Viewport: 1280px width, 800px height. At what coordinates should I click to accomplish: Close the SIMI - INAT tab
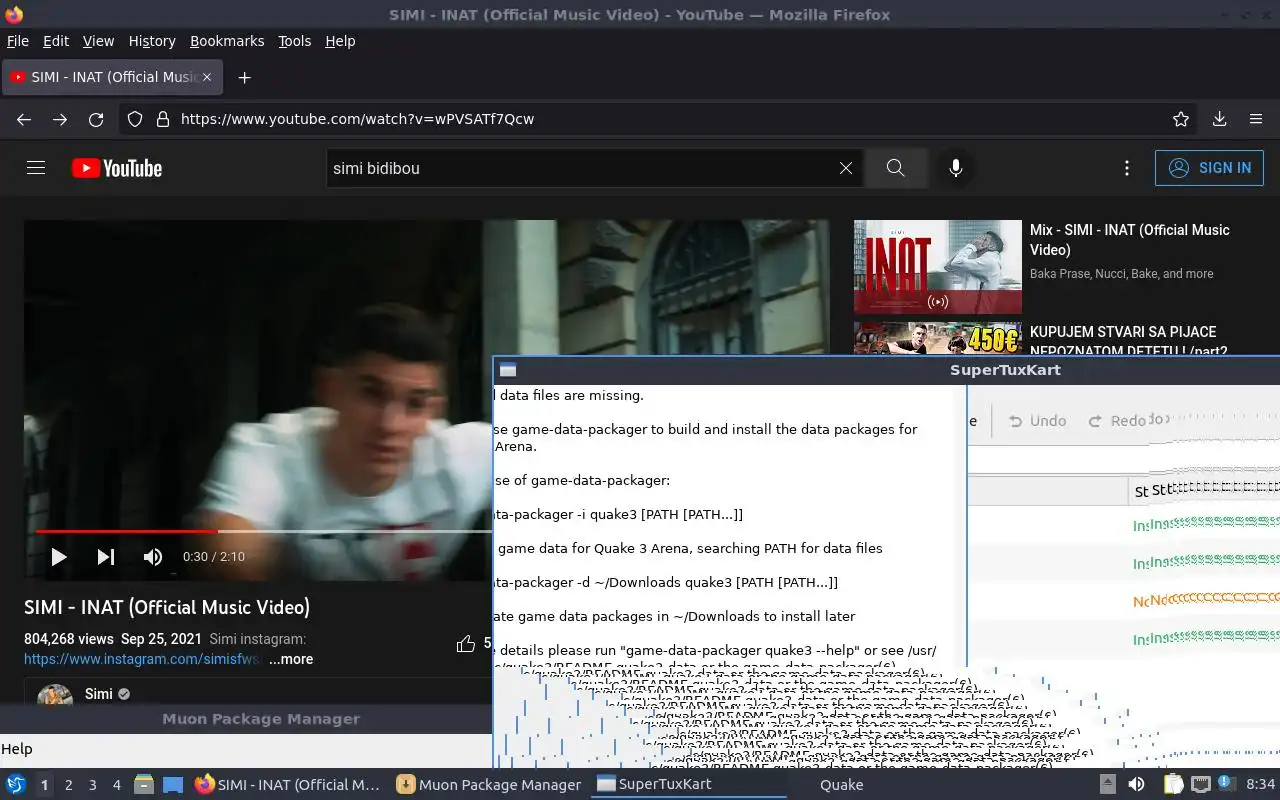click(x=207, y=77)
